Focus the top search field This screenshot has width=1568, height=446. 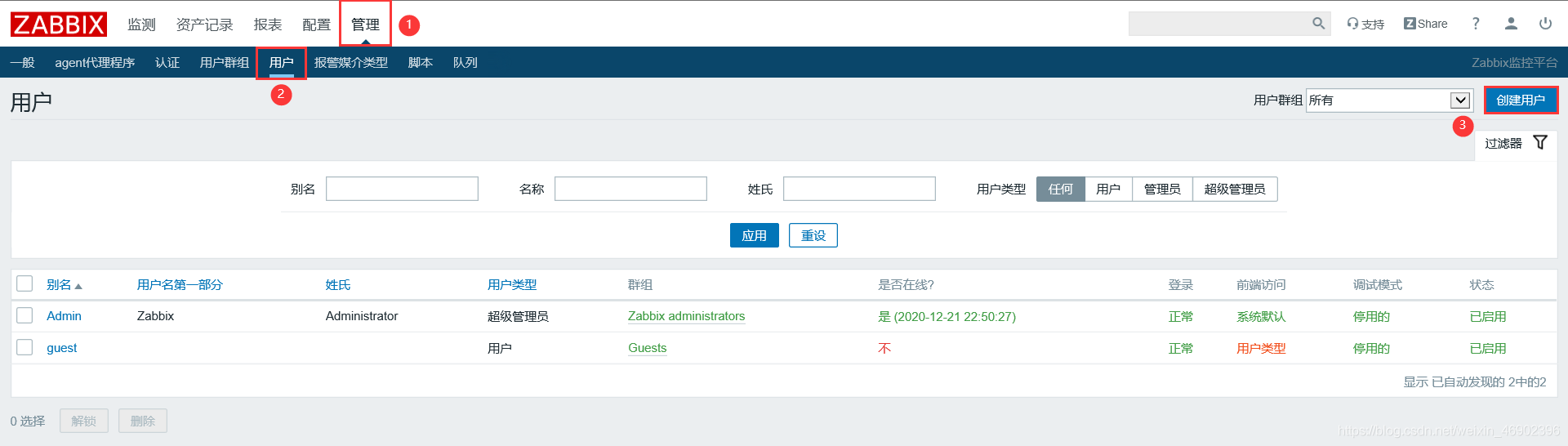click(x=1218, y=24)
